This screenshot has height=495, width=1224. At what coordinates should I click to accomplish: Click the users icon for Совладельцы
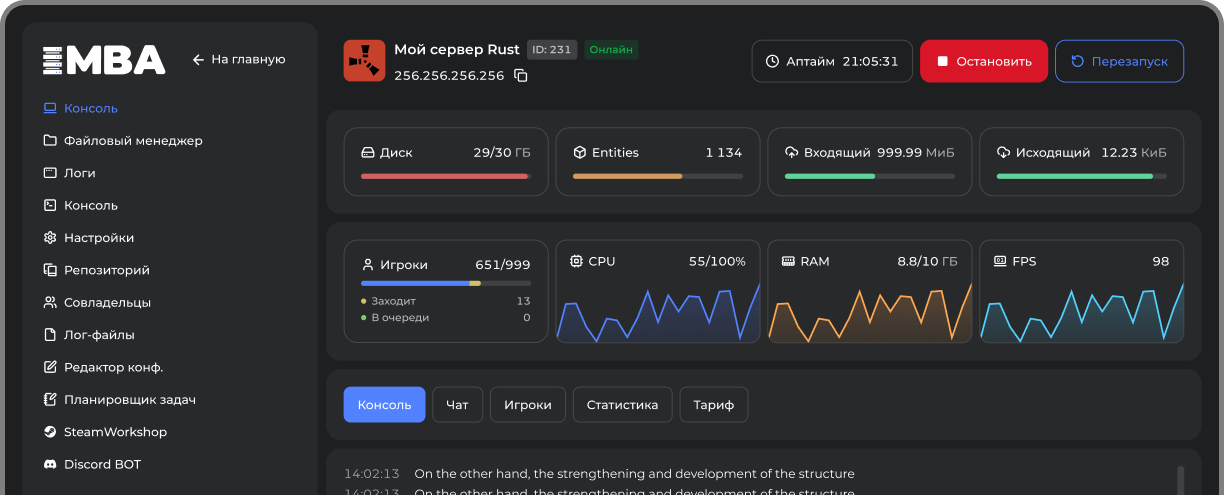[50, 302]
